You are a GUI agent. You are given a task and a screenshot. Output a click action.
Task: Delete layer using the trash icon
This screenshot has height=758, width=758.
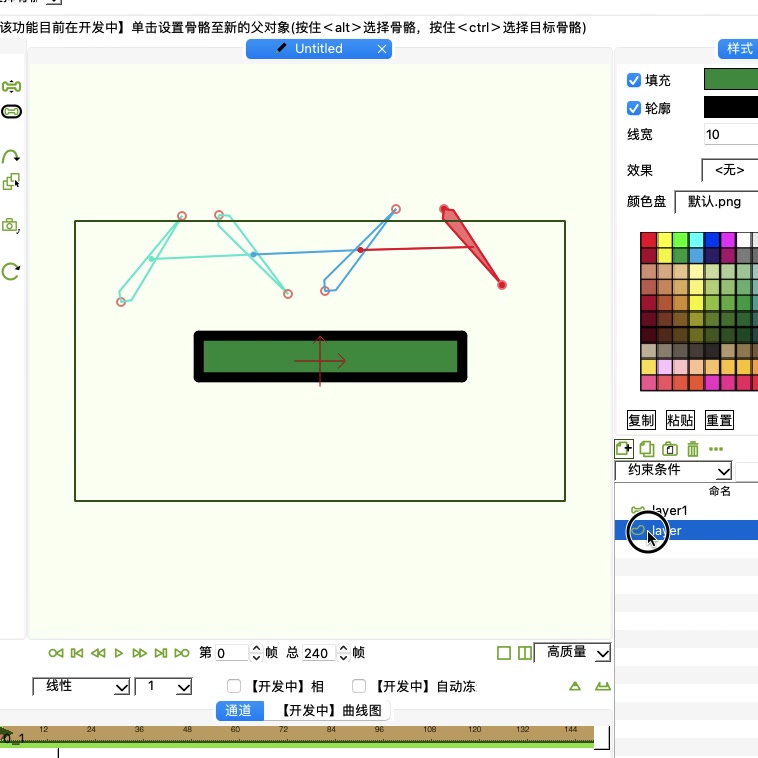click(x=692, y=449)
